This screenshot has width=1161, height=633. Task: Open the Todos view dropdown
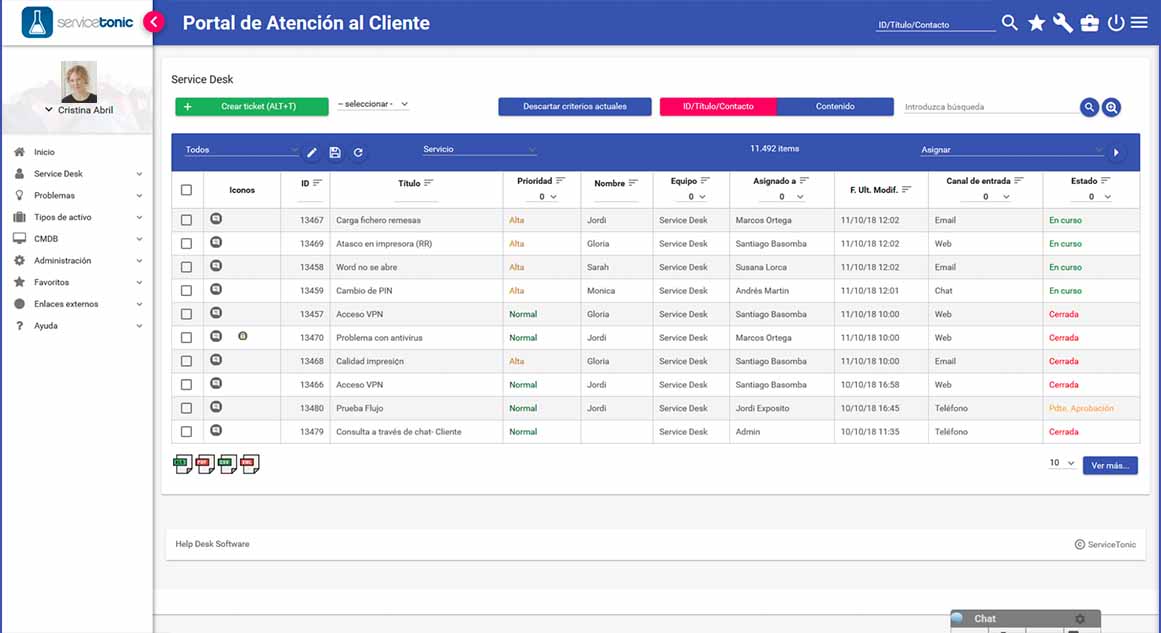pos(241,150)
